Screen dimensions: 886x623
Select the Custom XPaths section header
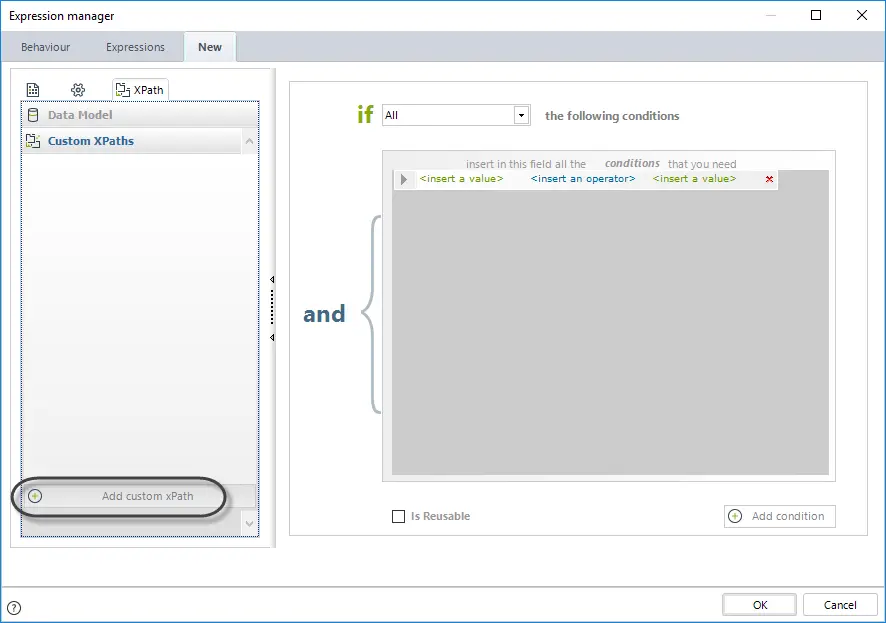click(x=132, y=141)
